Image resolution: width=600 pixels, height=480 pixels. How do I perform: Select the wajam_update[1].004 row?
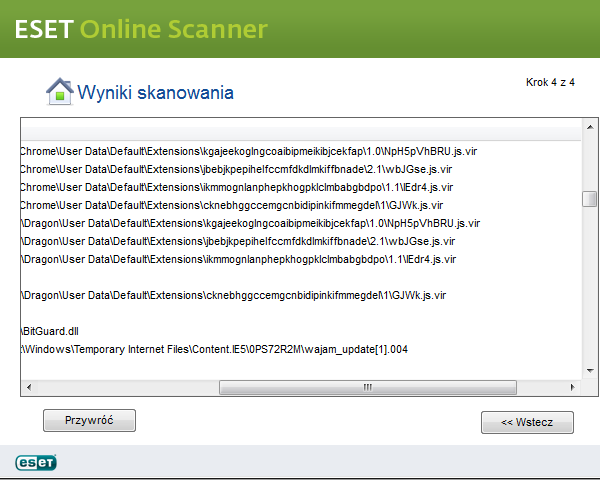point(302,349)
